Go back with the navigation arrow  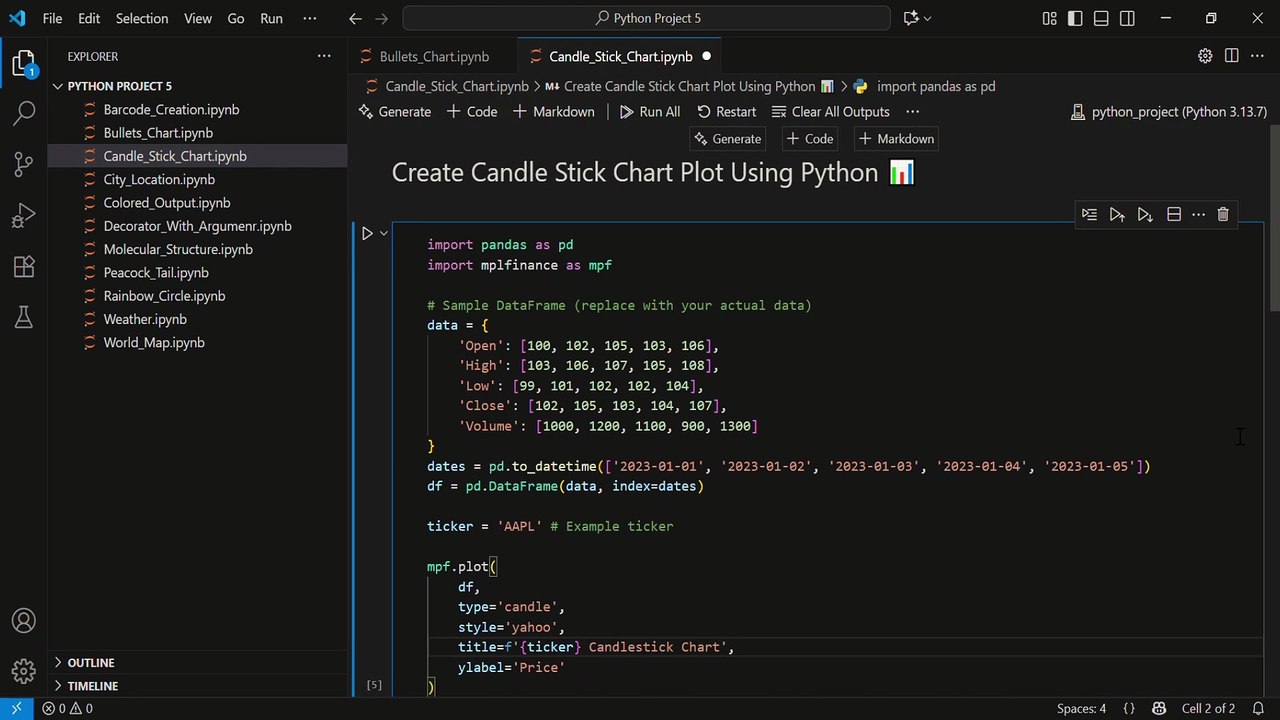click(355, 18)
